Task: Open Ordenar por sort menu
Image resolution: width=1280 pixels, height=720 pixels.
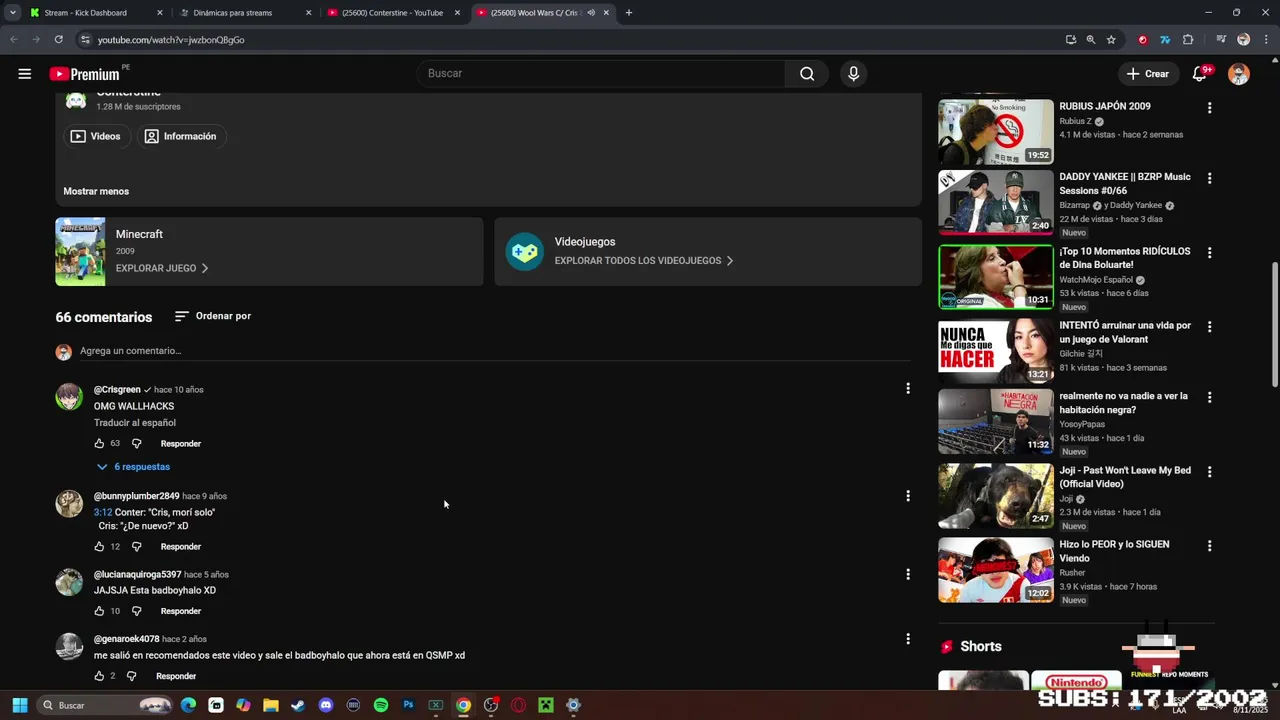Action: pyautogui.click(x=213, y=316)
